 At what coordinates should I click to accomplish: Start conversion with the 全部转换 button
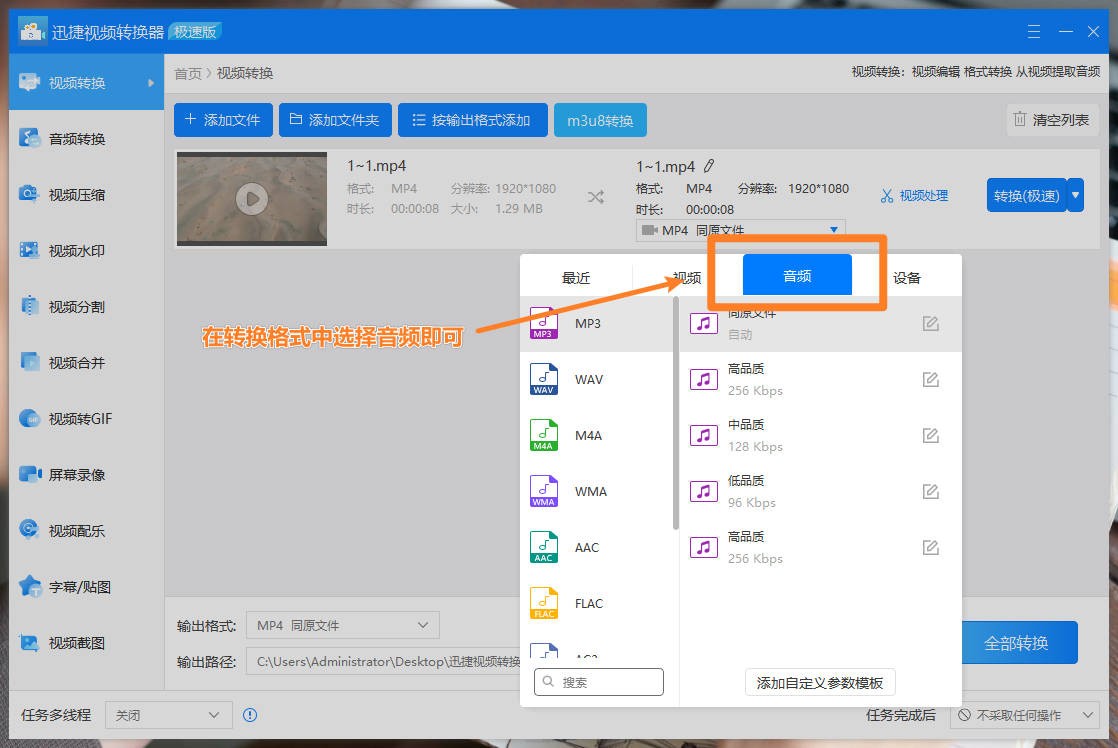click(x=1019, y=643)
